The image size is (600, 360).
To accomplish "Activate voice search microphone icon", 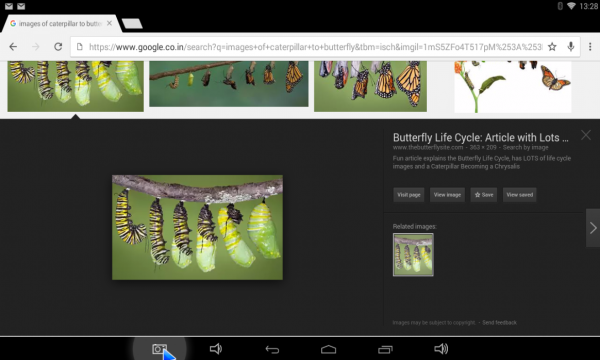I will [571, 47].
